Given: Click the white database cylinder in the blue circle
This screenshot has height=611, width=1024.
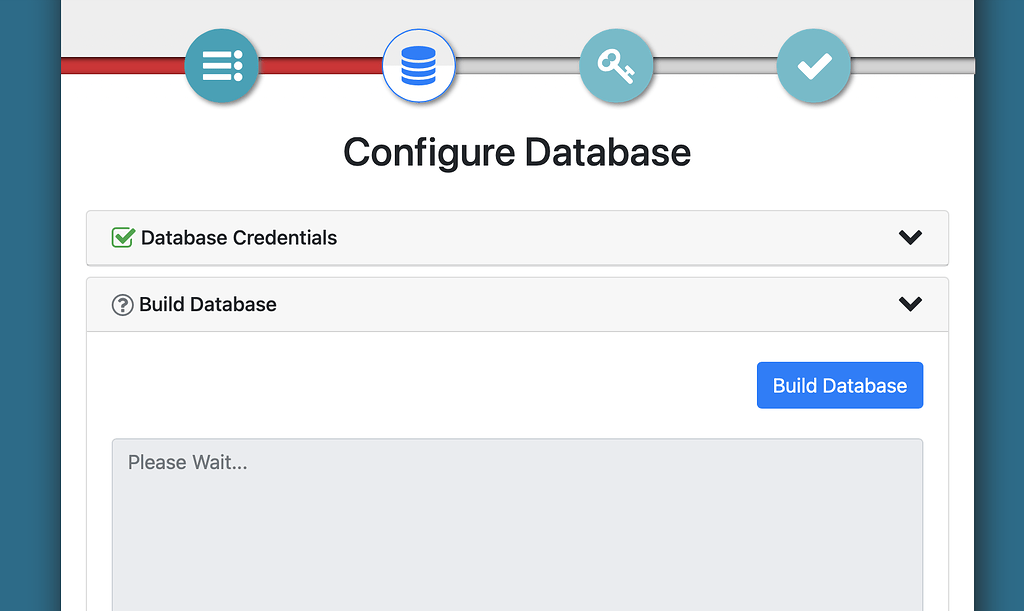Looking at the screenshot, I should 419,65.
